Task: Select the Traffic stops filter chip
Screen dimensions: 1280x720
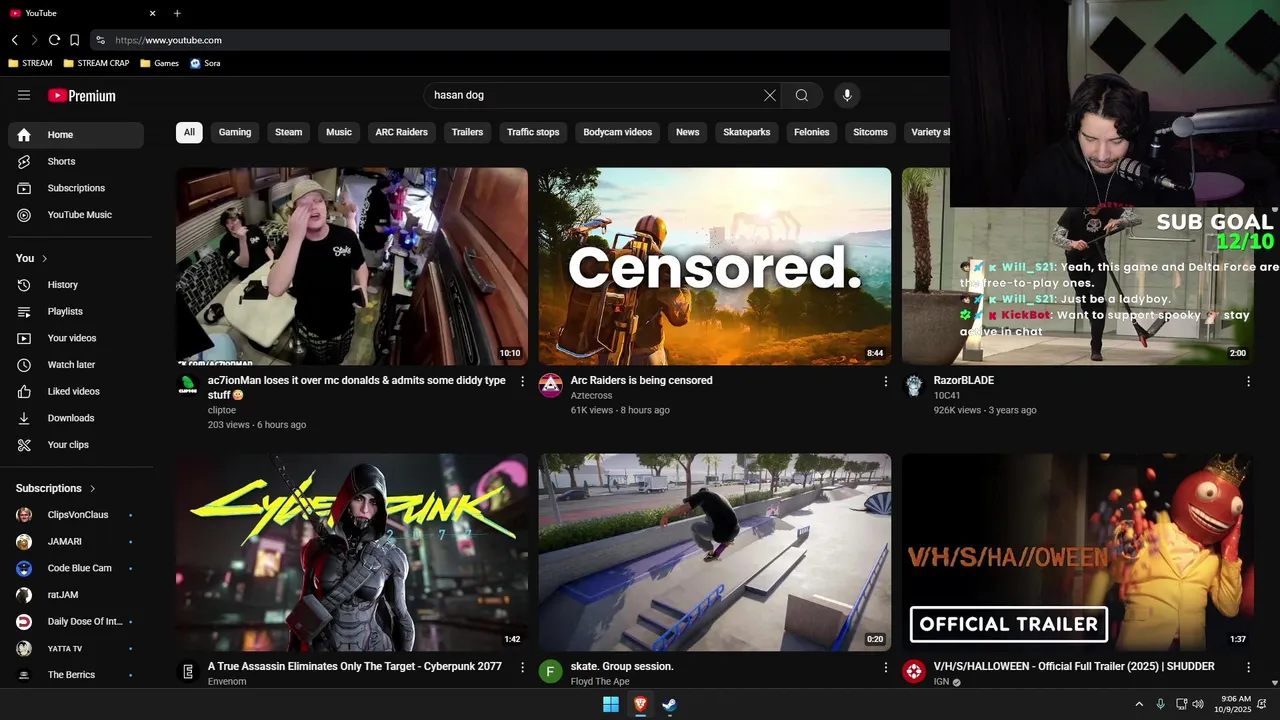Action: coord(533,132)
